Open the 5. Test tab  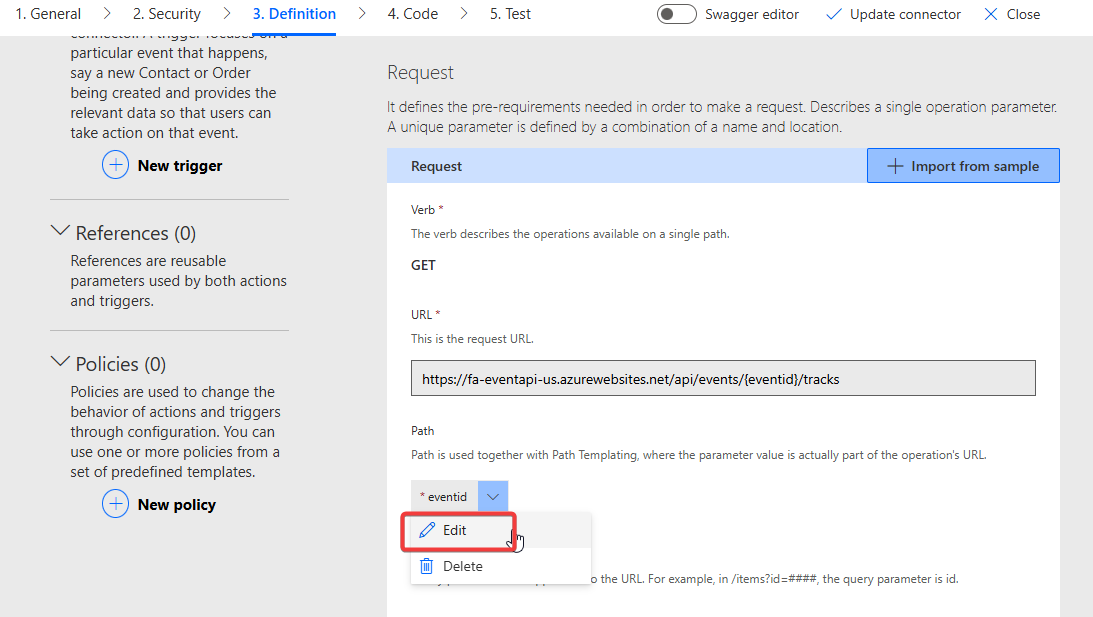[510, 13]
